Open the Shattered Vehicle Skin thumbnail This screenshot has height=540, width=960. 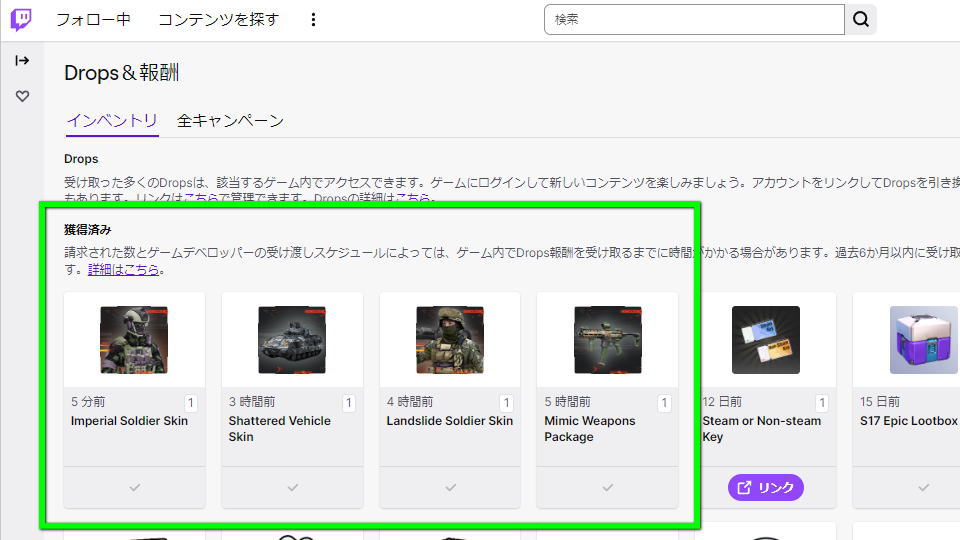[x=292, y=340]
